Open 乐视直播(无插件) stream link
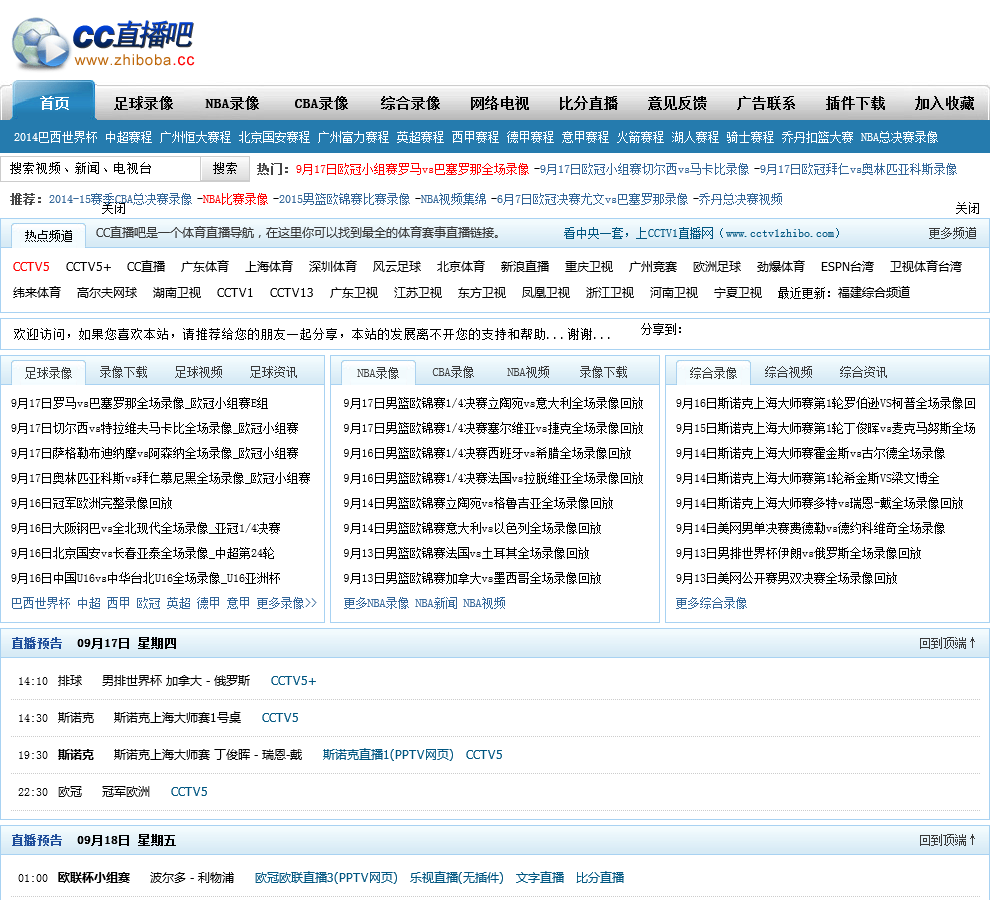The width and height of the screenshot is (990, 900). [x=456, y=877]
